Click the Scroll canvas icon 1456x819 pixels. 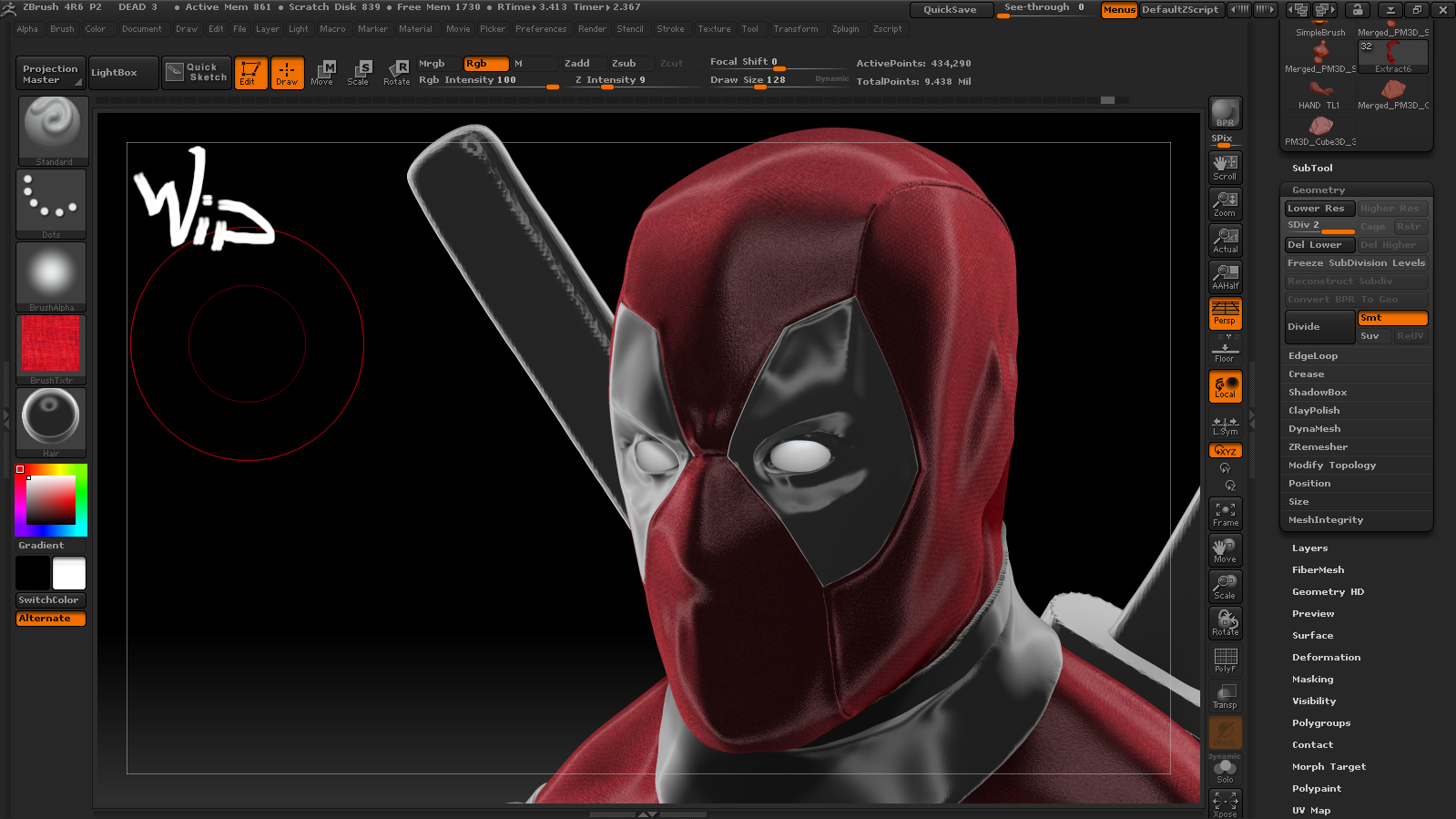(1226, 168)
